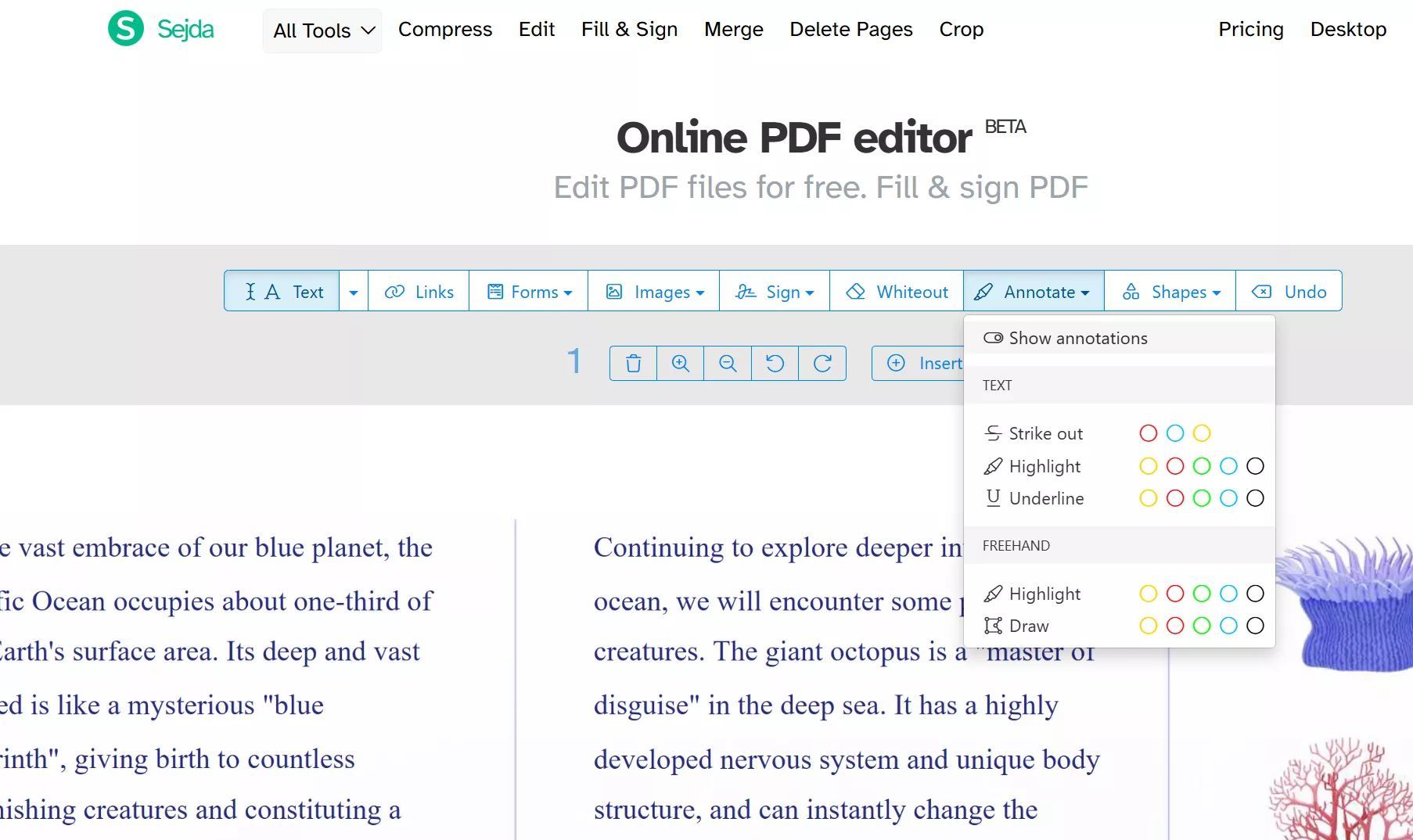Pick green freehand Highlight color

click(x=1202, y=594)
